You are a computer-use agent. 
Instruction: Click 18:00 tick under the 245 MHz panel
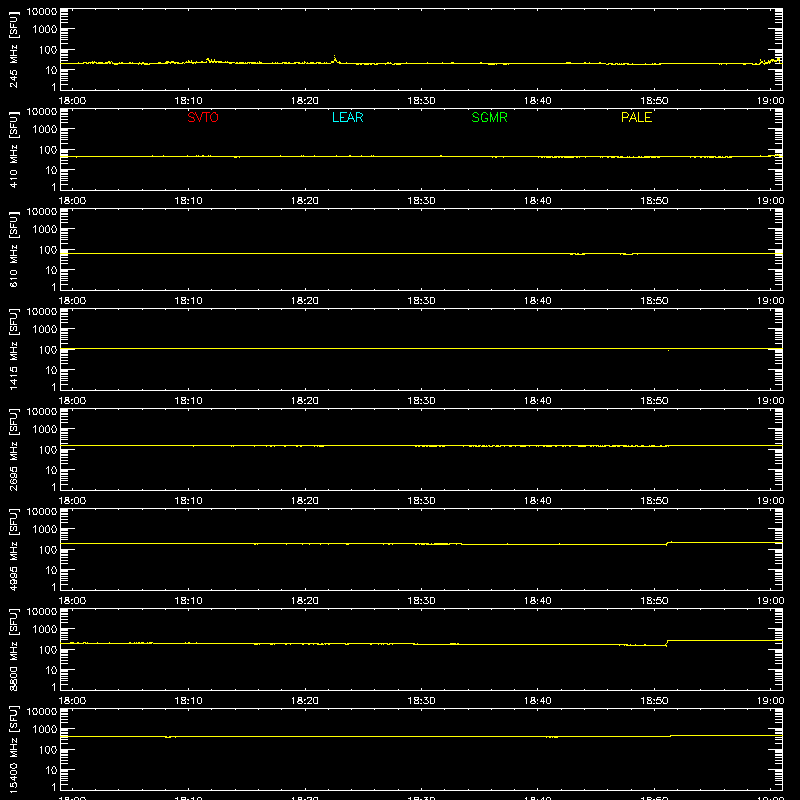(72, 101)
